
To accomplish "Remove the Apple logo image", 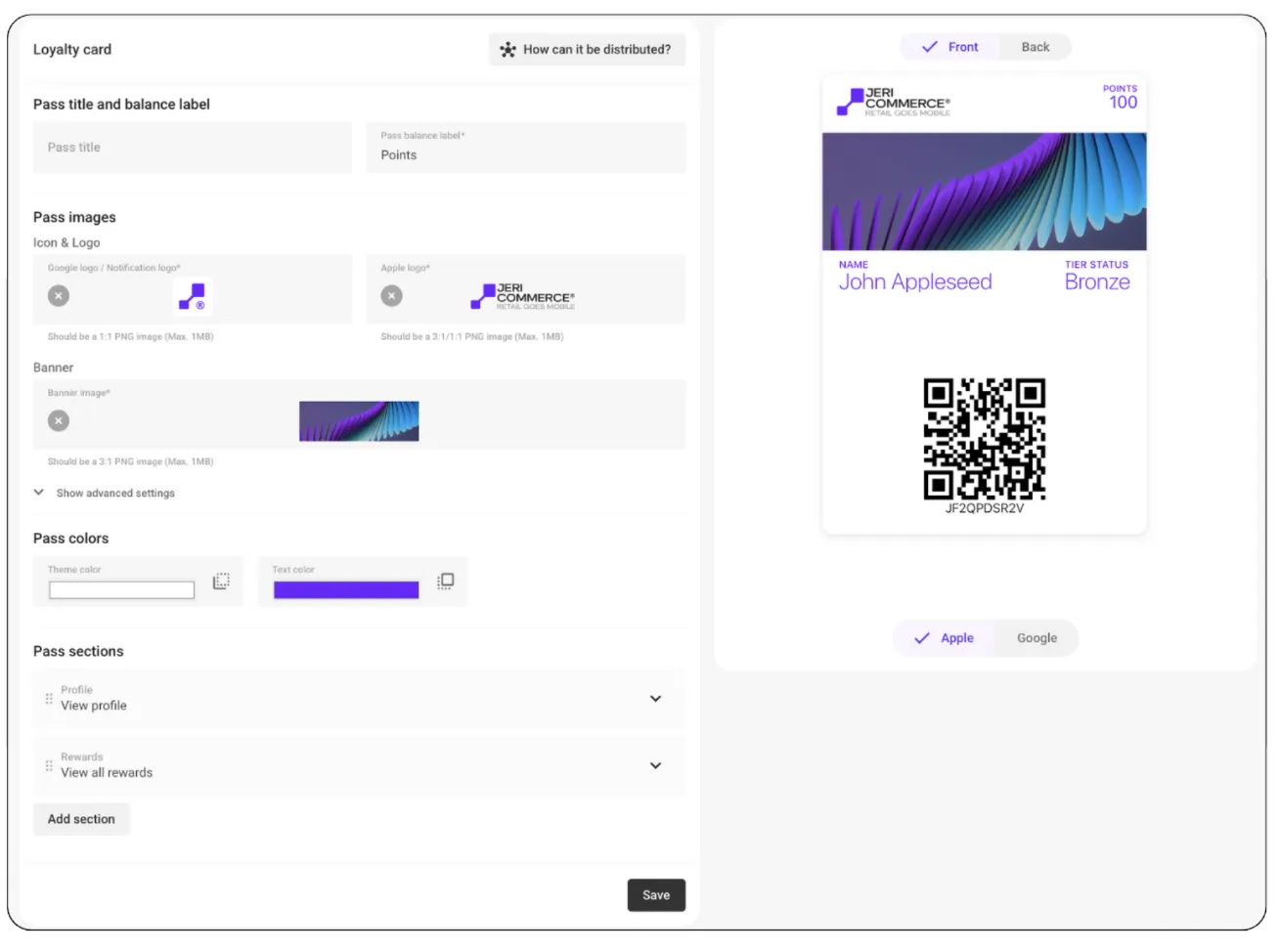I will pyautogui.click(x=391, y=295).
